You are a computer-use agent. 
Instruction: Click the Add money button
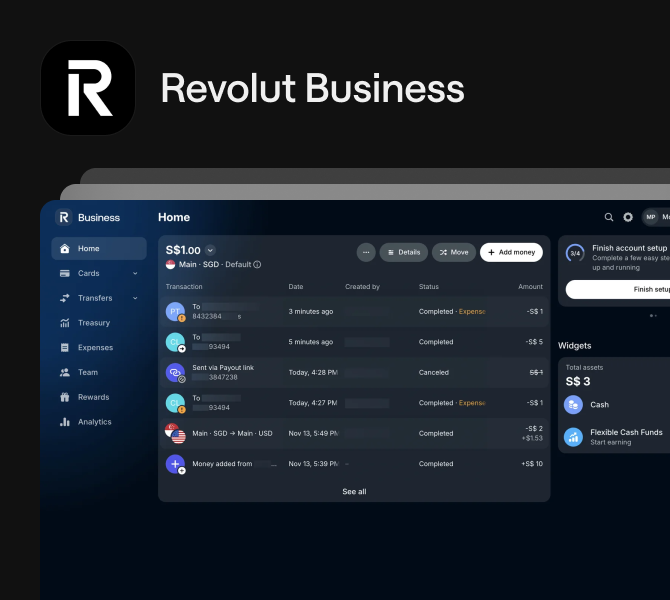tap(511, 253)
